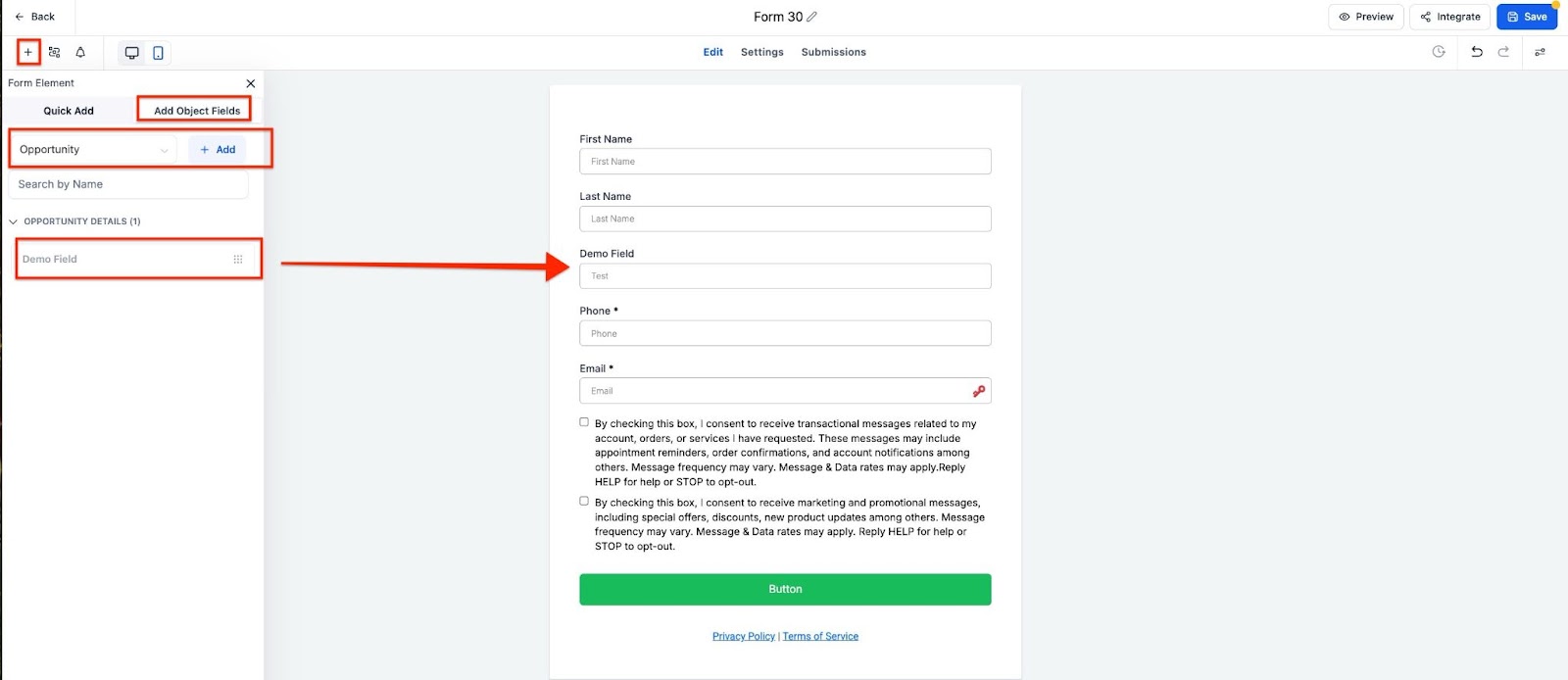Check the transactional messages consent box
This screenshot has width=1568, height=680.
coord(584,422)
